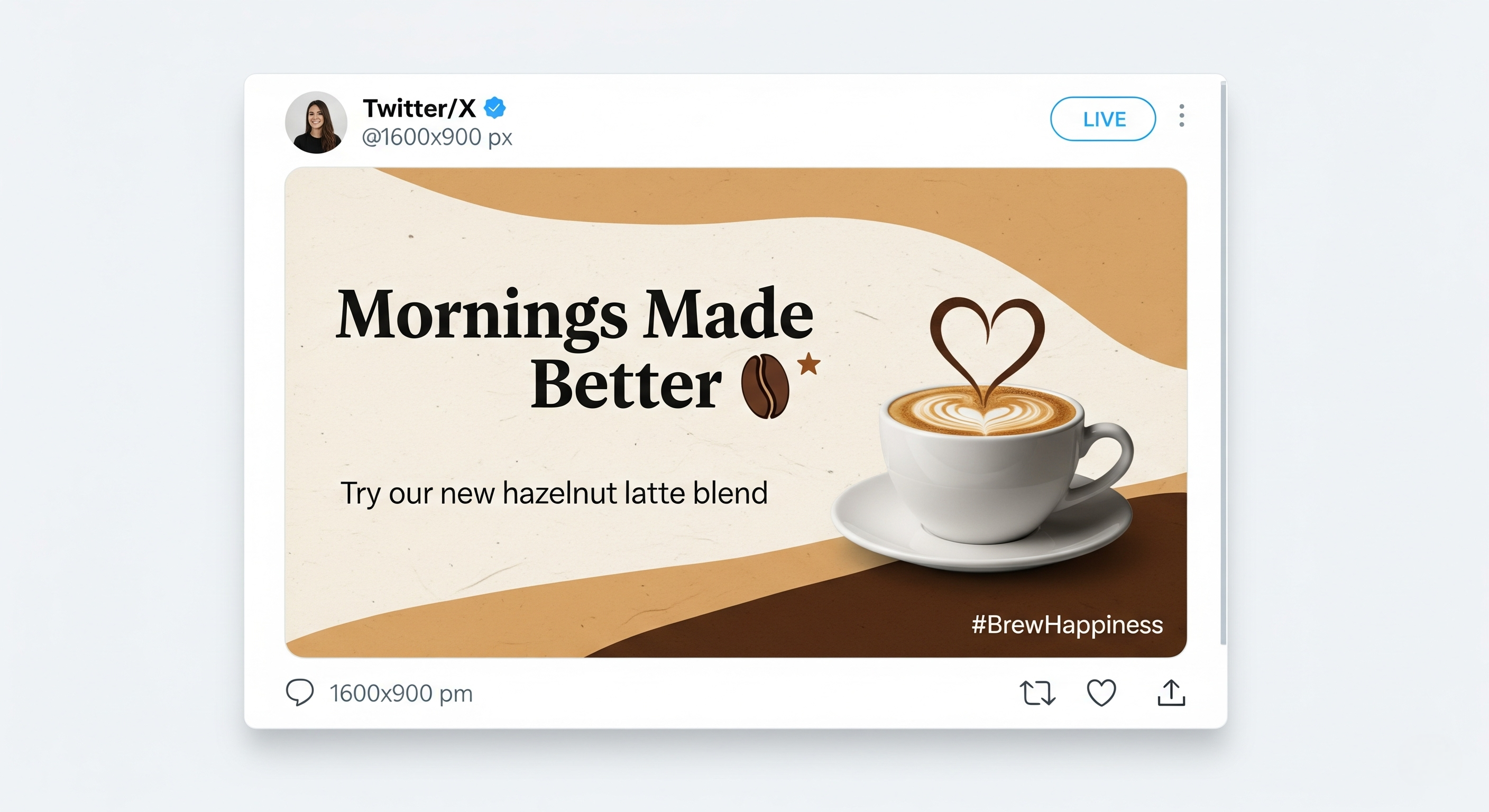Click the coffee bean icon

click(765, 386)
